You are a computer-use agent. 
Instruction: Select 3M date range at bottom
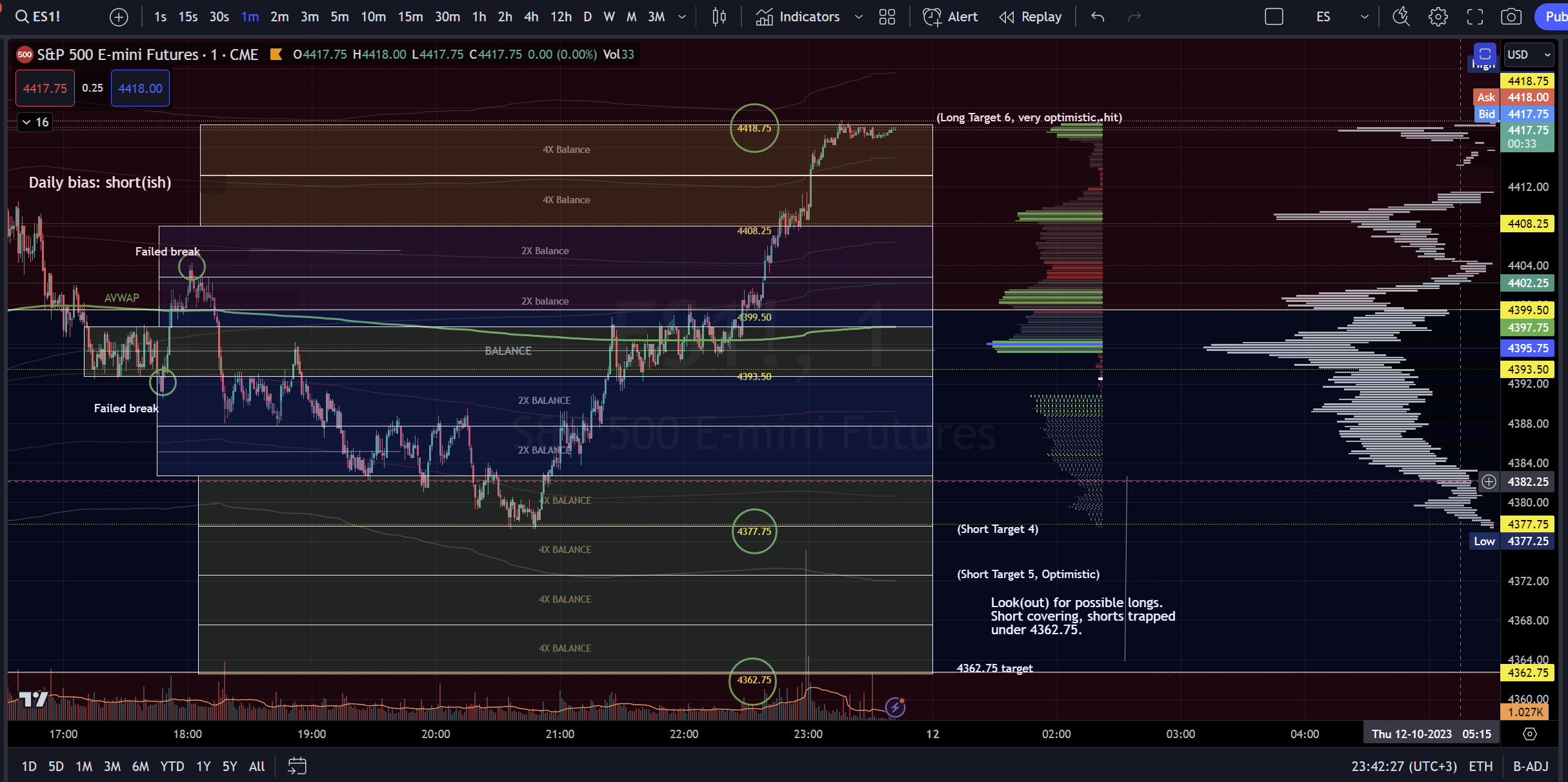[112, 767]
